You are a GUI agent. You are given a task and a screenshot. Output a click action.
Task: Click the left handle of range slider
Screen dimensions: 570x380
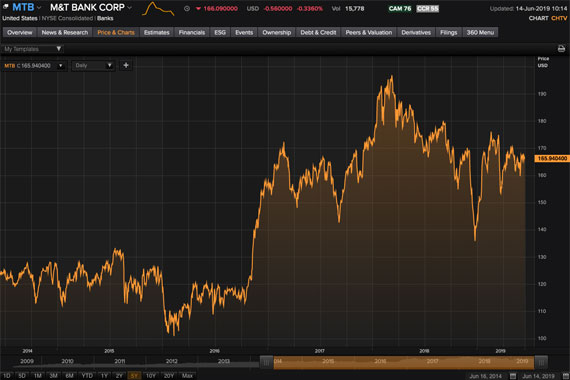(266, 362)
